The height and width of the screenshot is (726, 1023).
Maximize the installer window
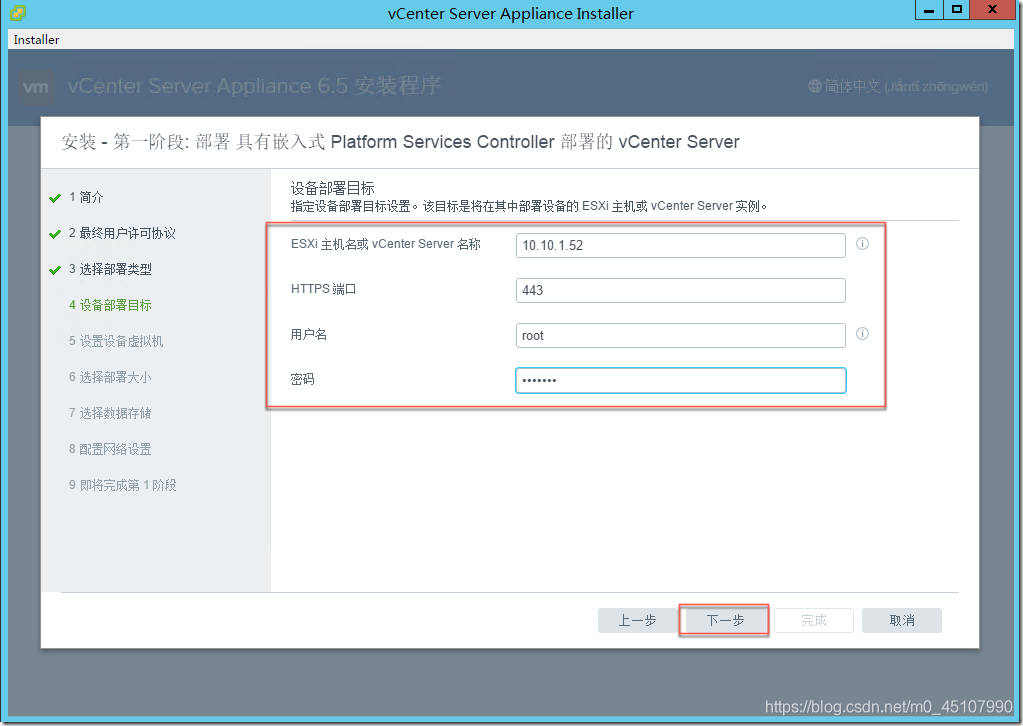(956, 10)
